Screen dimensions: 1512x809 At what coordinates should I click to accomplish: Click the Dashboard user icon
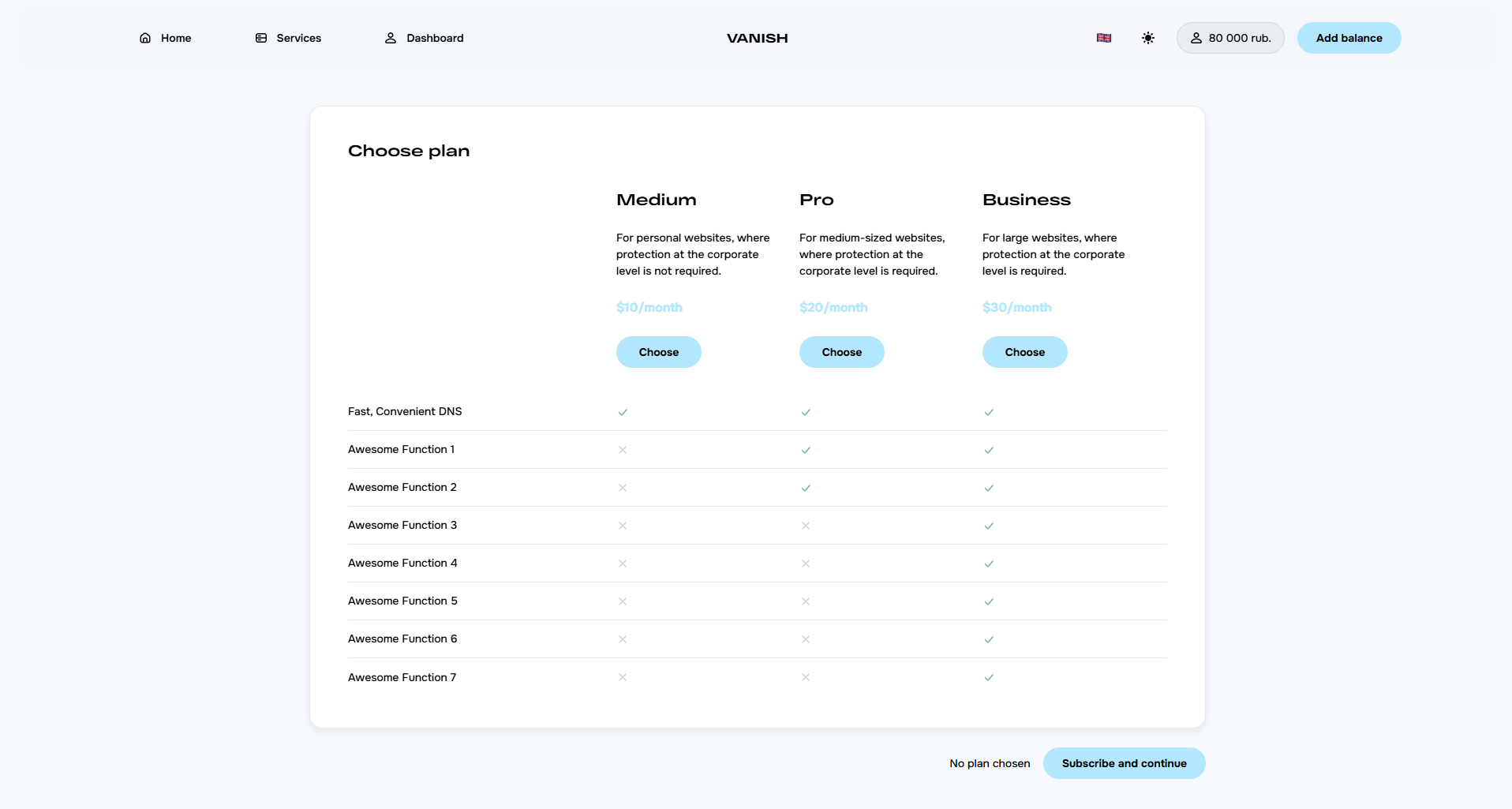[x=391, y=38]
